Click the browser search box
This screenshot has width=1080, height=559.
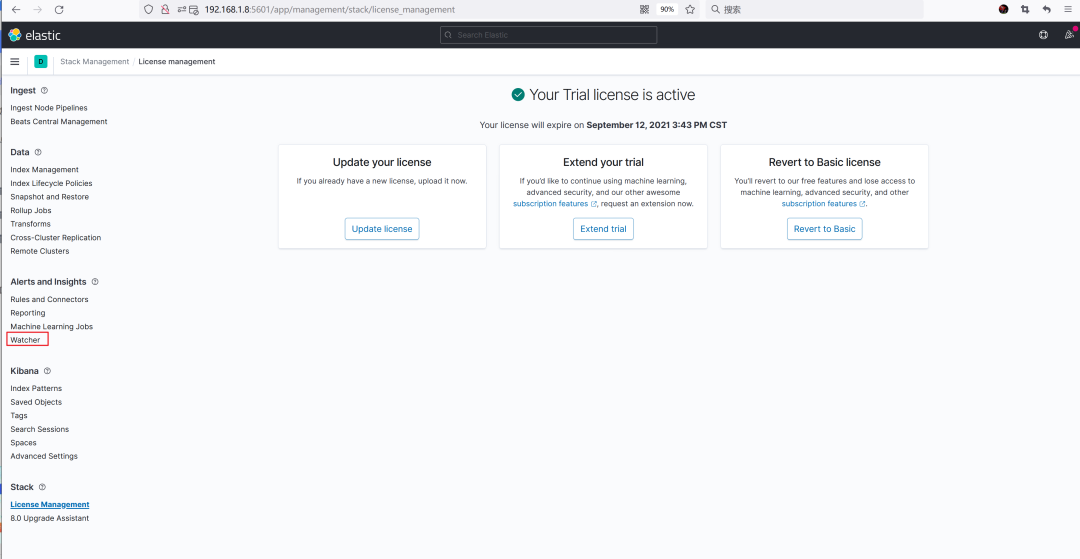[x=814, y=10]
